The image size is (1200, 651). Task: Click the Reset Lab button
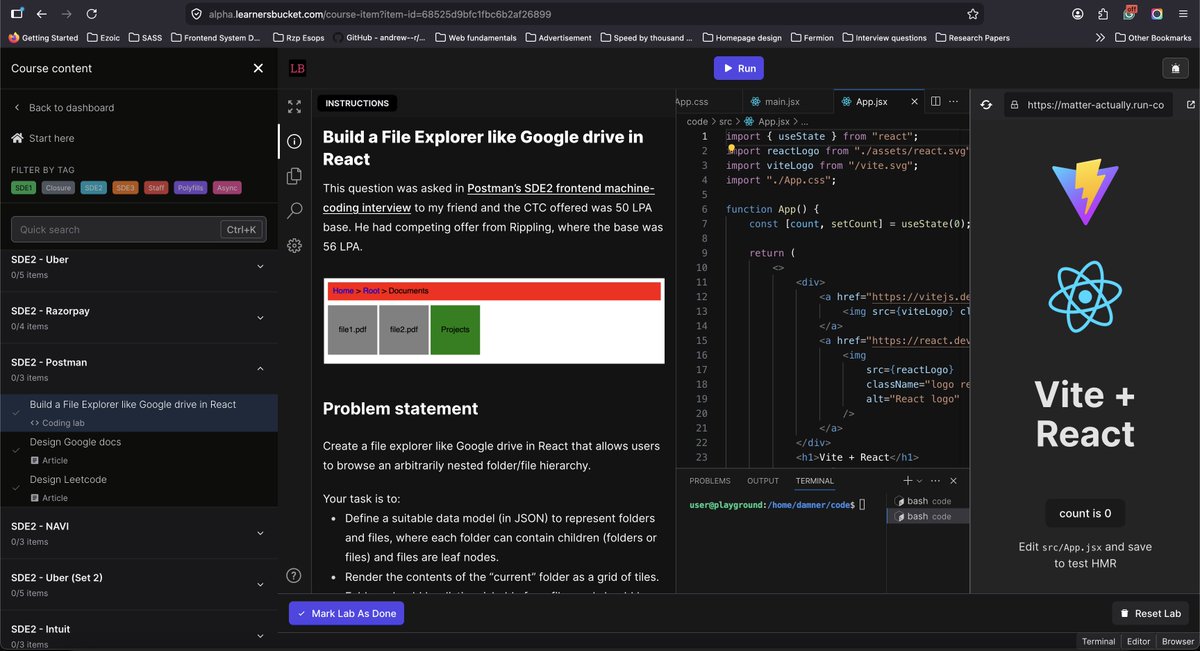point(1151,613)
